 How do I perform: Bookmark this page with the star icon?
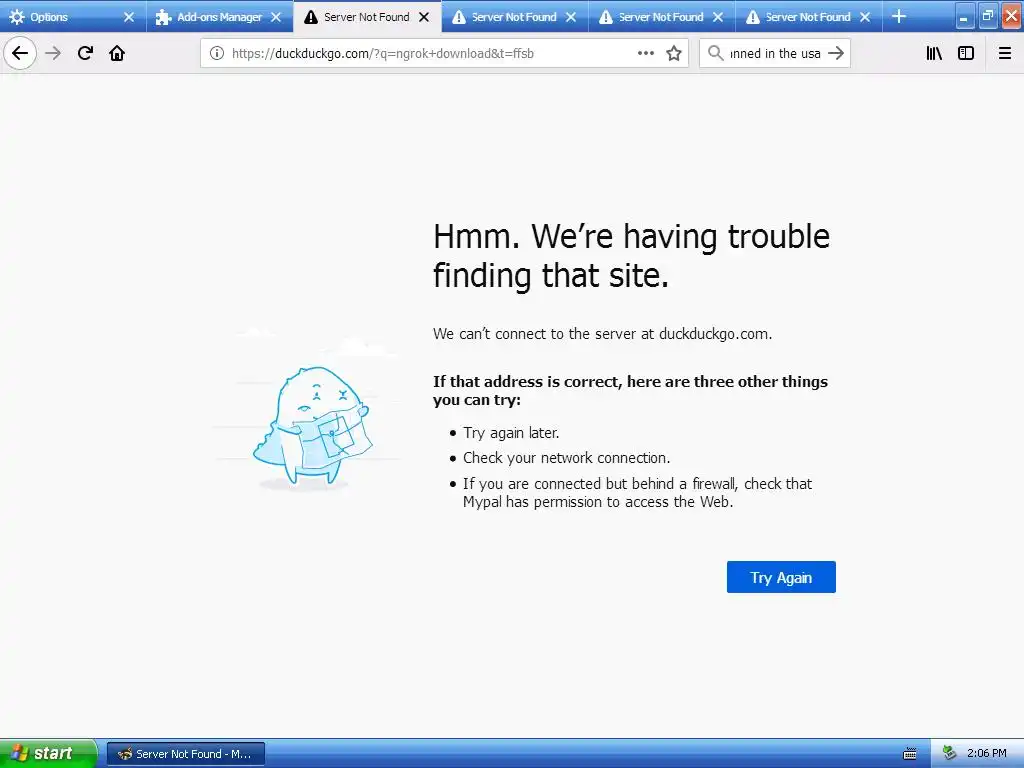(674, 53)
